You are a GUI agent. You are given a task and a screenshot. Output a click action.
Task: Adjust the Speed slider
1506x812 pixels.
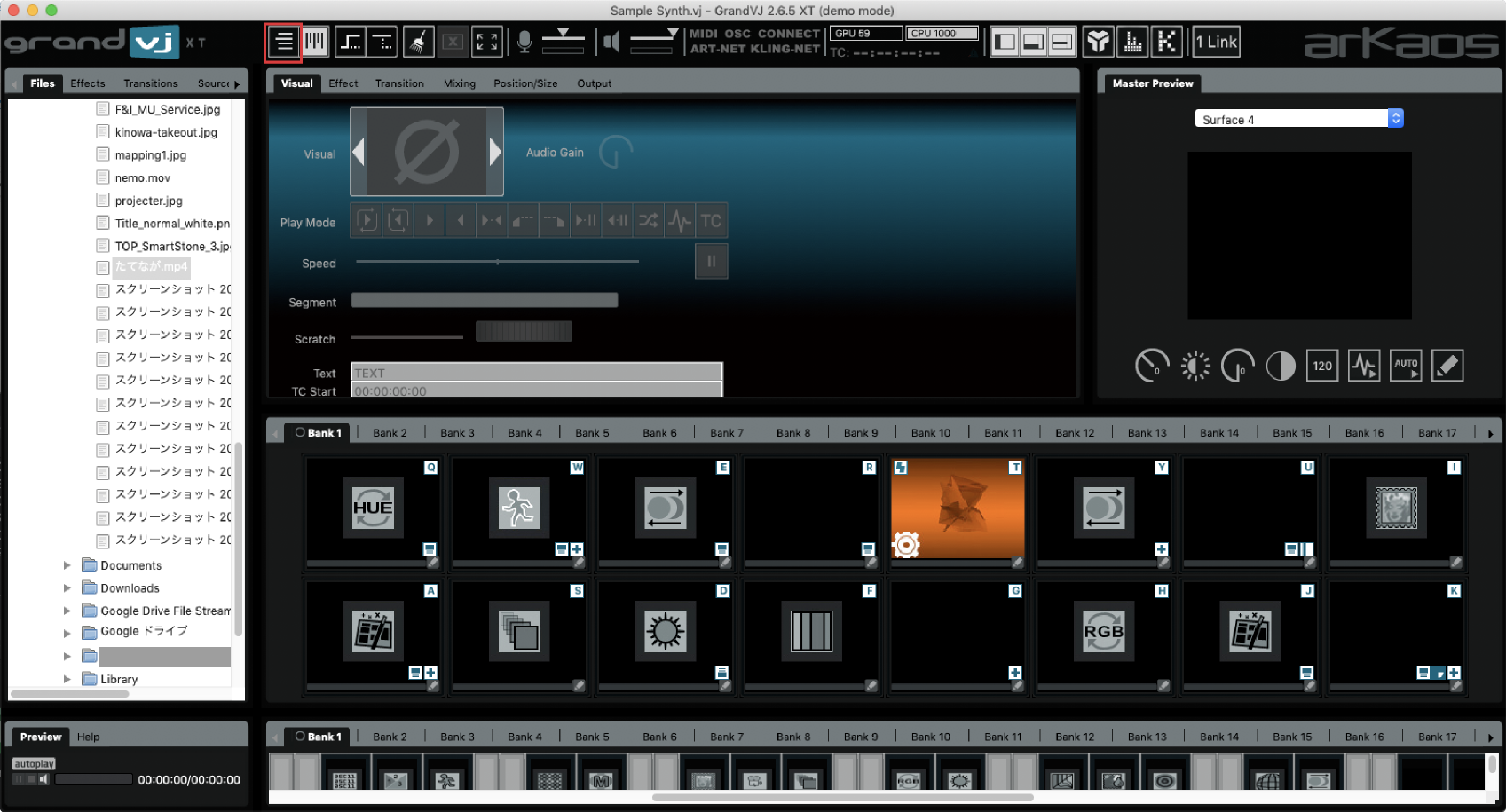tap(497, 262)
